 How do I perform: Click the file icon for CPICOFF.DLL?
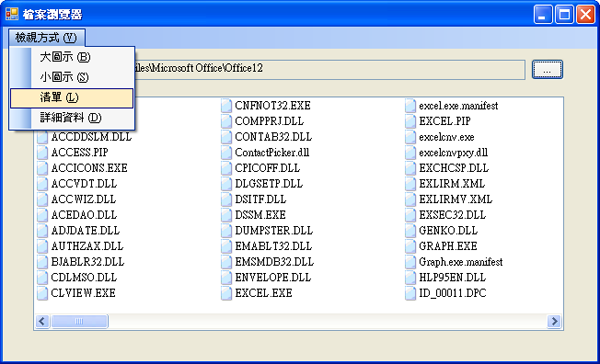(x=227, y=168)
